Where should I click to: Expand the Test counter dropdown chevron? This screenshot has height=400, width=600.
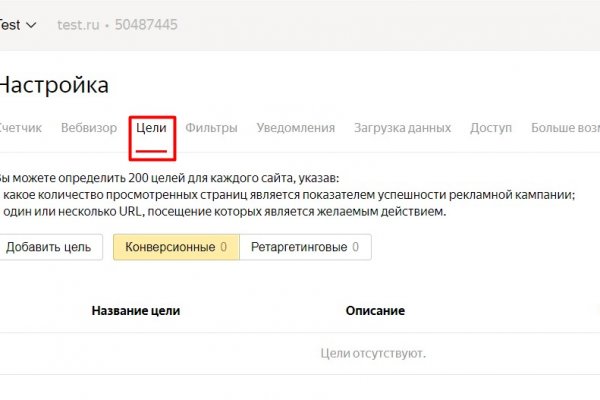click(x=30, y=24)
